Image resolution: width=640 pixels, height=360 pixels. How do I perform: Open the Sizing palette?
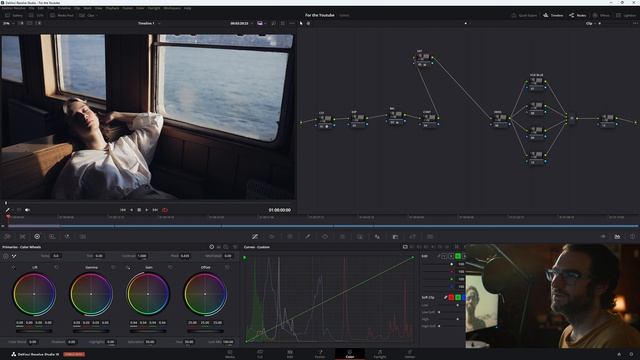[x=412, y=236]
